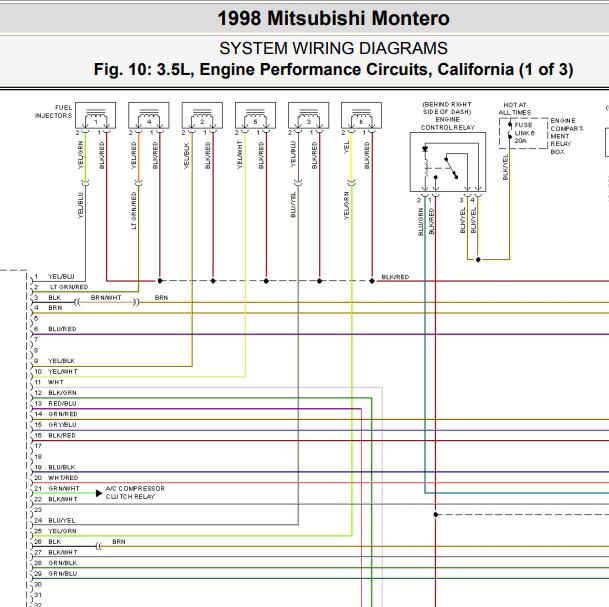Screen dimensions: 609x607
Task: Click pin 11 WHT label
Action: pyautogui.click(x=56, y=382)
